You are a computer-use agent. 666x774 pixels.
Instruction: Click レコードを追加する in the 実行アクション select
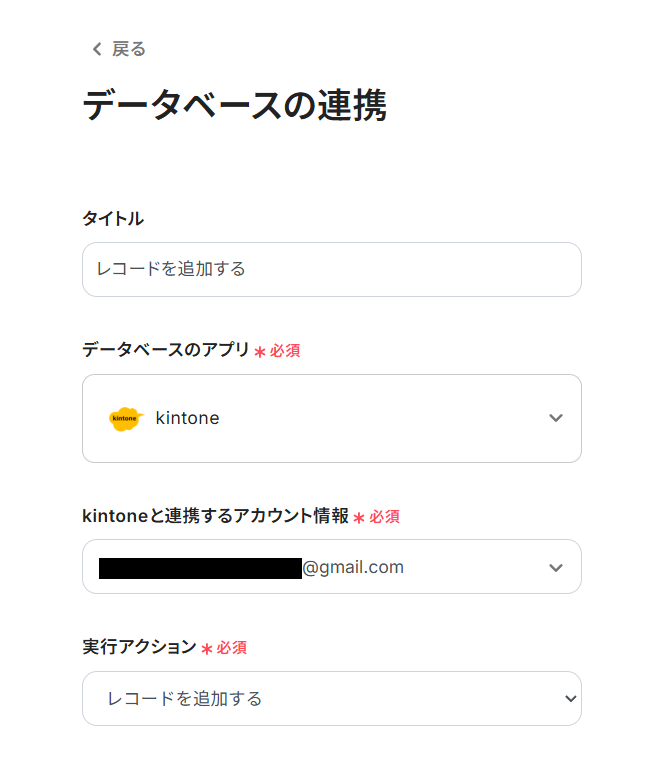click(185, 698)
